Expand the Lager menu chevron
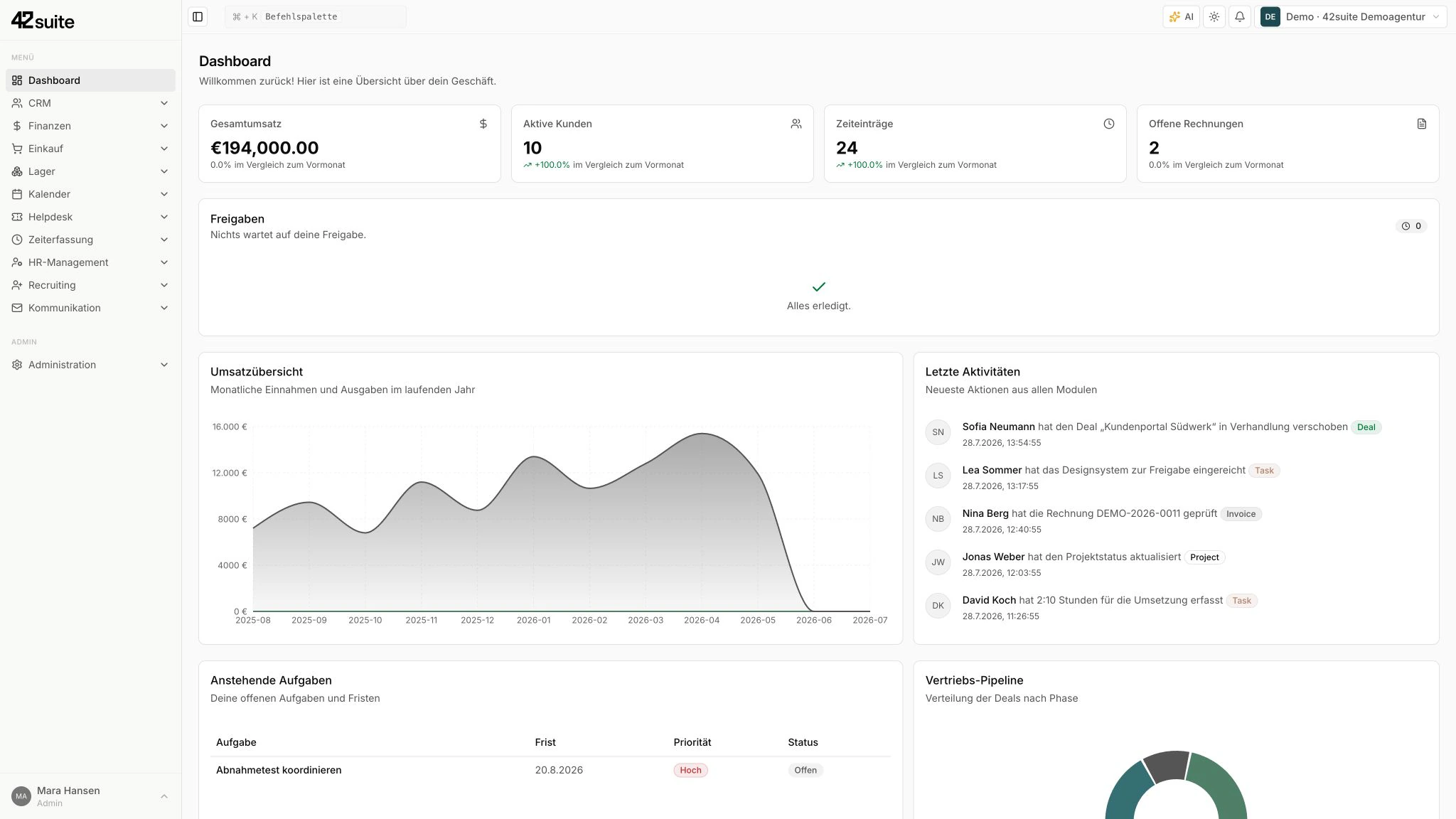The image size is (1456, 819). [164, 171]
